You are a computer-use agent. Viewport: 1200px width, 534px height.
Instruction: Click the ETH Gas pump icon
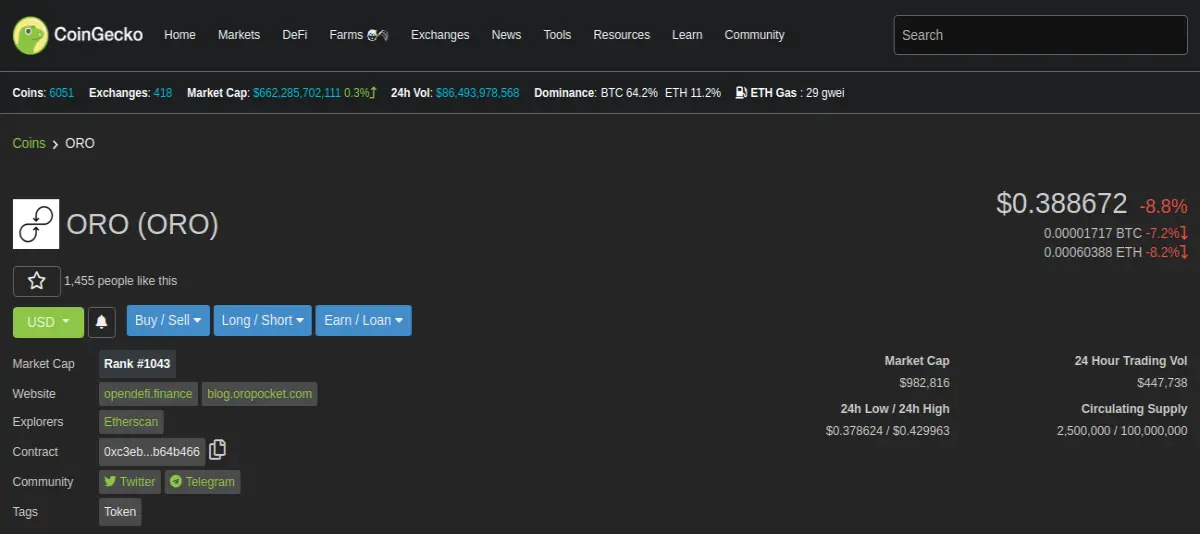click(x=741, y=93)
